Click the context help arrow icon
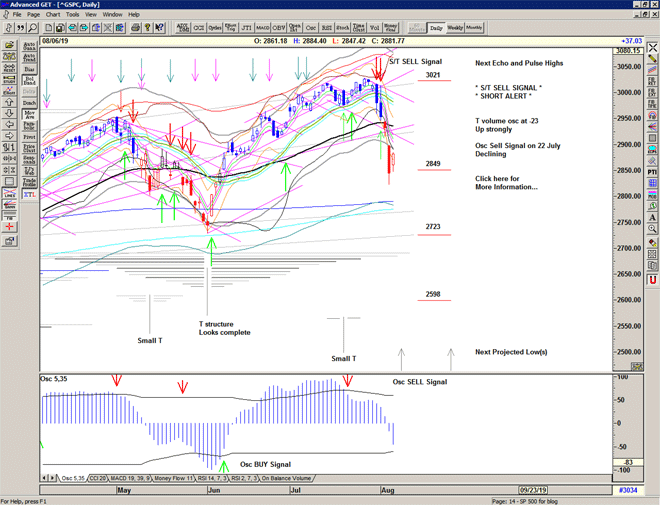Image resolution: width=660 pixels, height=505 pixels. pos(159,28)
